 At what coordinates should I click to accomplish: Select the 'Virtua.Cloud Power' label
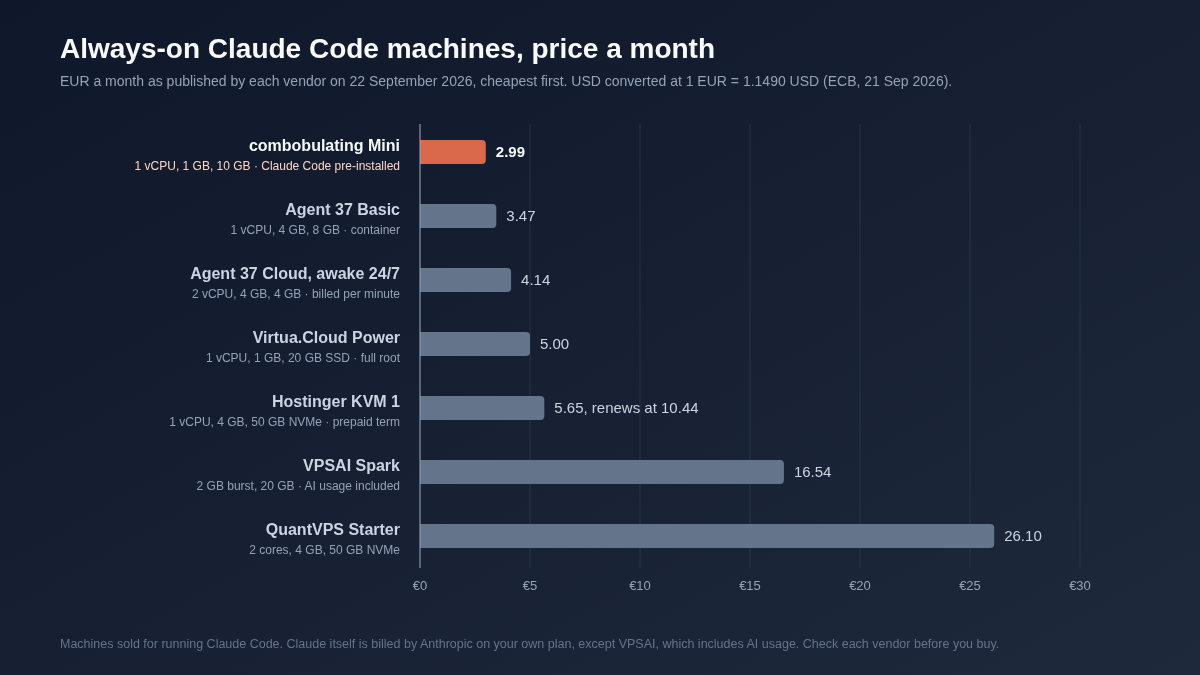point(326,338)
